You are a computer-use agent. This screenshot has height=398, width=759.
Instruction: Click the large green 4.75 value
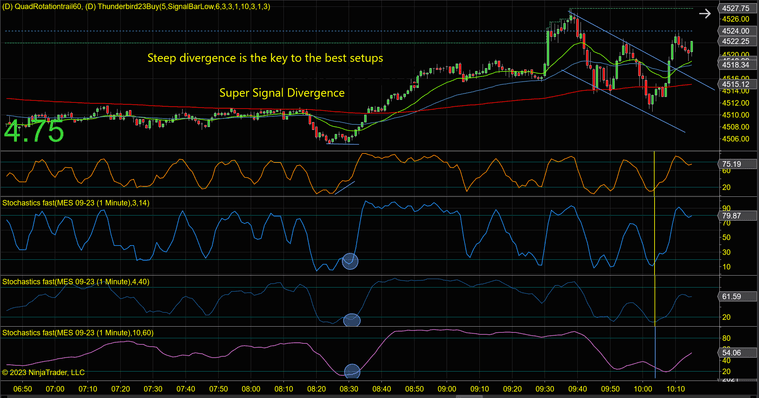coord(34,131)
